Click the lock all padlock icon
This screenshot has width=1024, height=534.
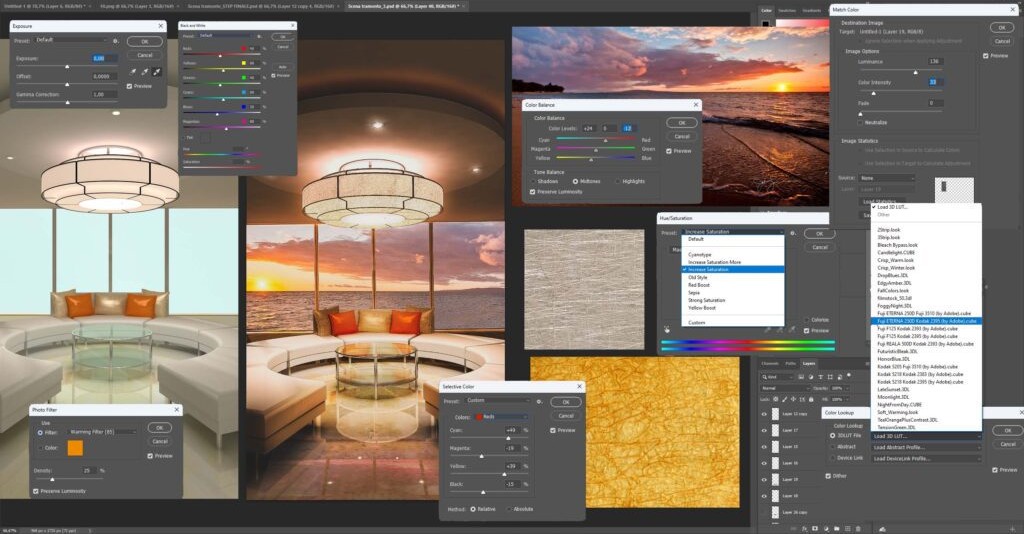(811, 399)
